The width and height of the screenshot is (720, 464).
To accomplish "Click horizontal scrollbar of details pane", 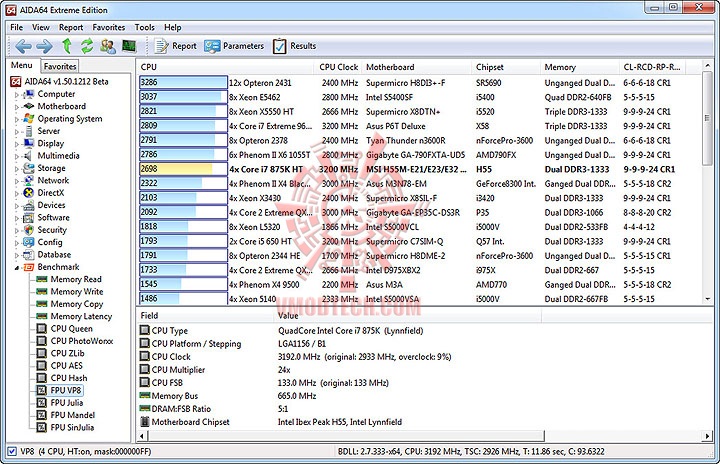I will [346, 436].
